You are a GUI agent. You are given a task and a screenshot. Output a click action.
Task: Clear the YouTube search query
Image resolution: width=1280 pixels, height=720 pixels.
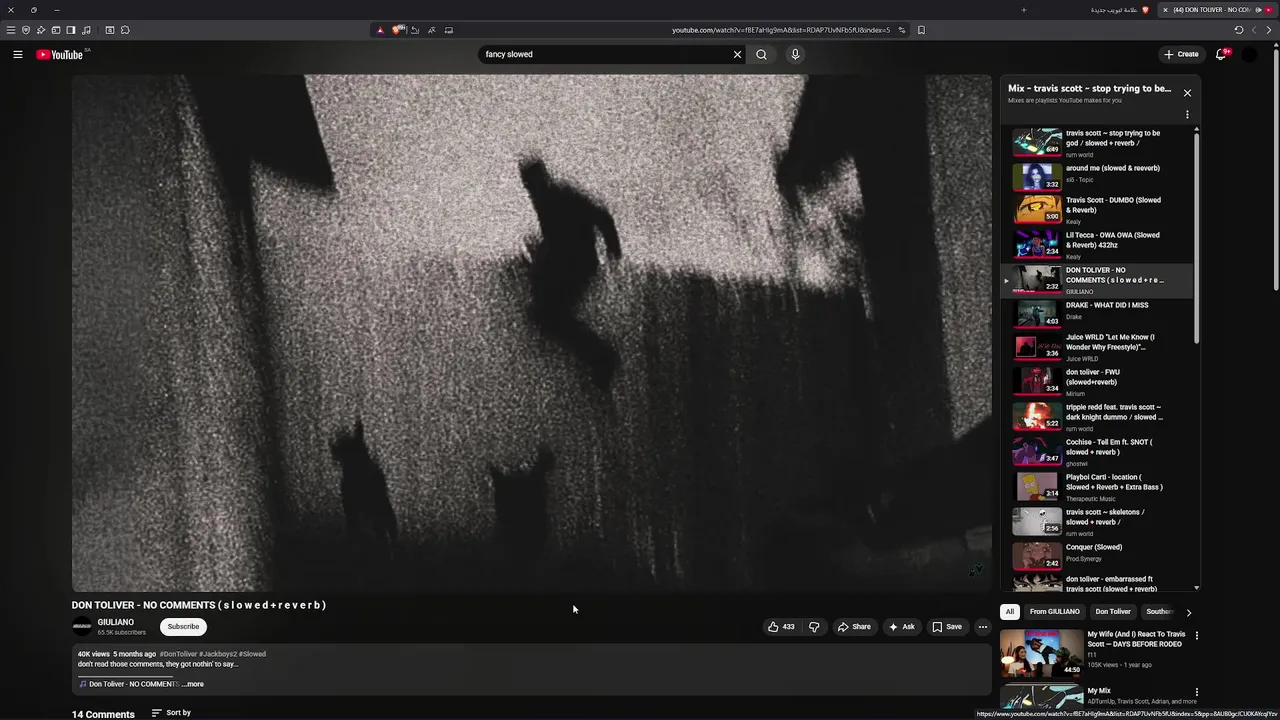pos(738,54)
